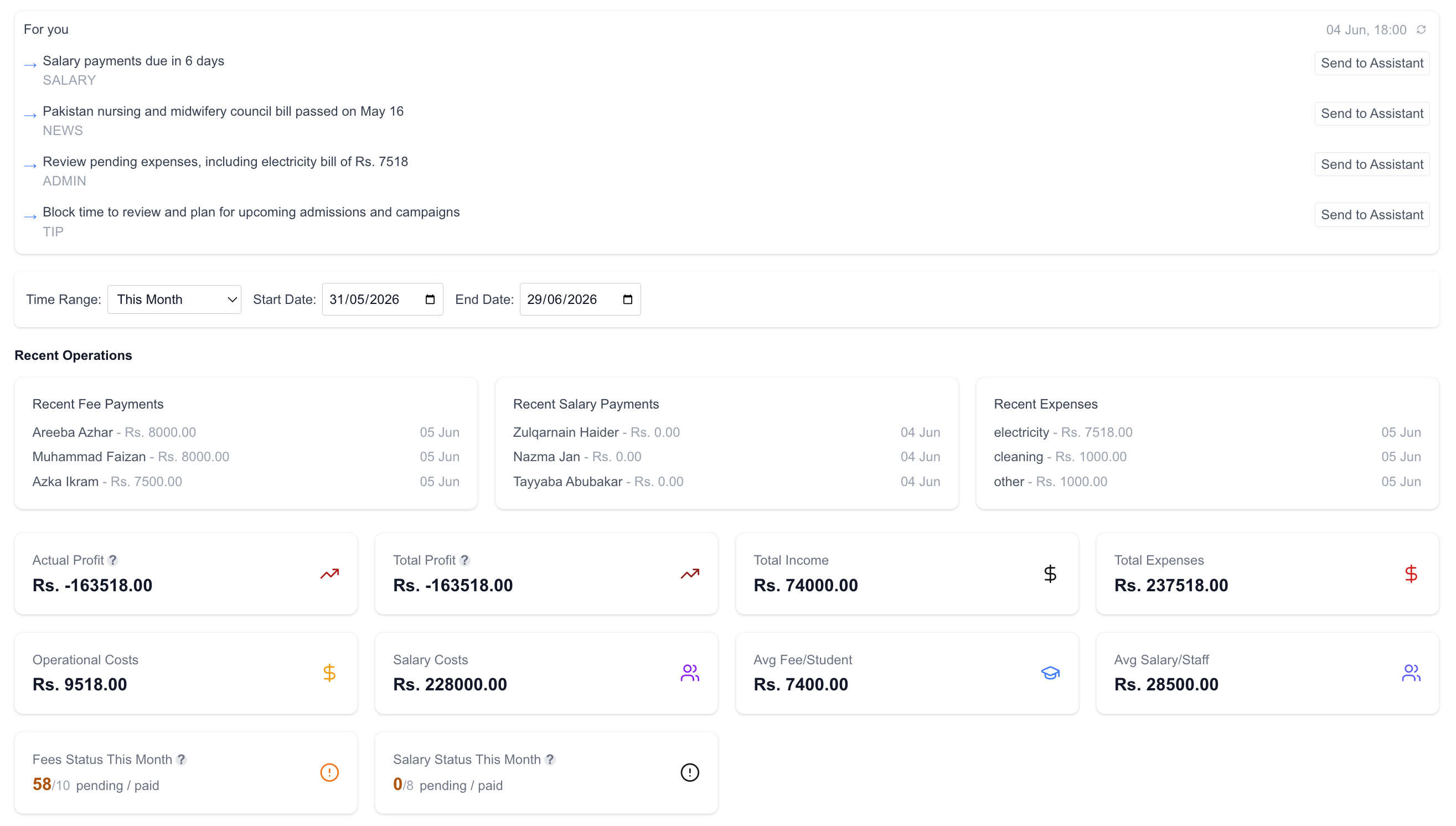Click Block time to review admissions item
The width and height of the screenshot is (1456, 826).
click(251, 212)
